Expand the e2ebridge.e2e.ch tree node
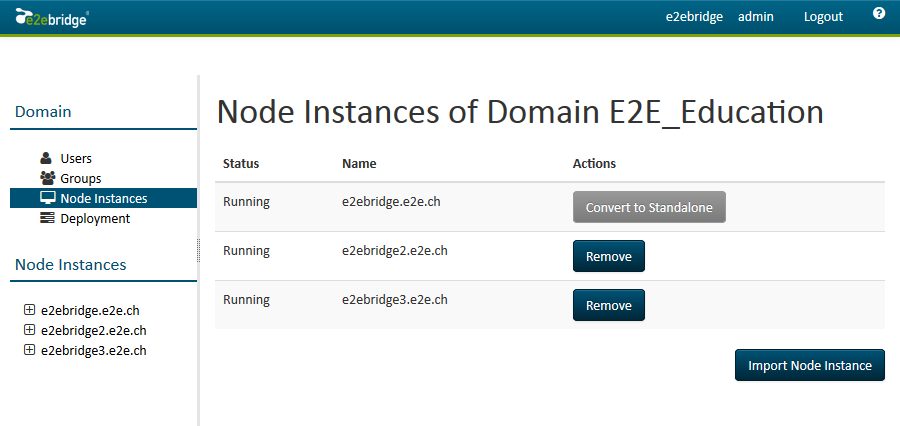Screen dimensions: 900x426 click(x=29, y=310)
